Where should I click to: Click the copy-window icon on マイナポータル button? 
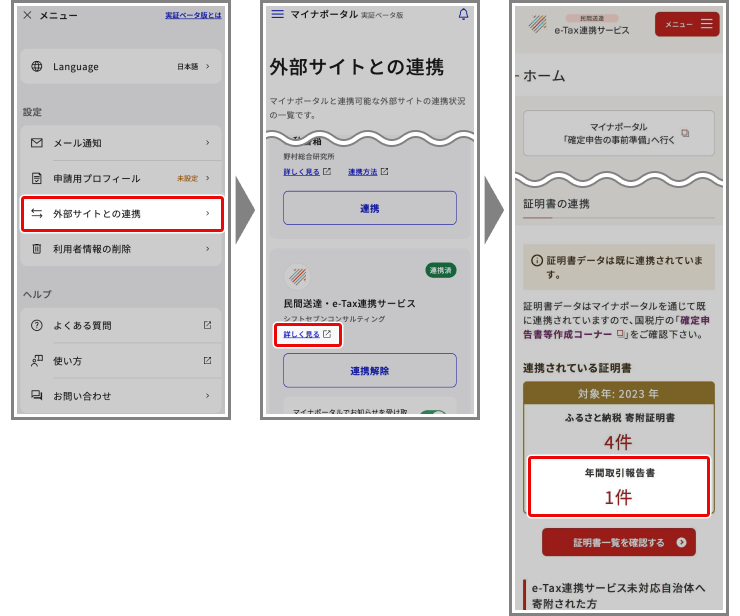(x=685, y=133)
